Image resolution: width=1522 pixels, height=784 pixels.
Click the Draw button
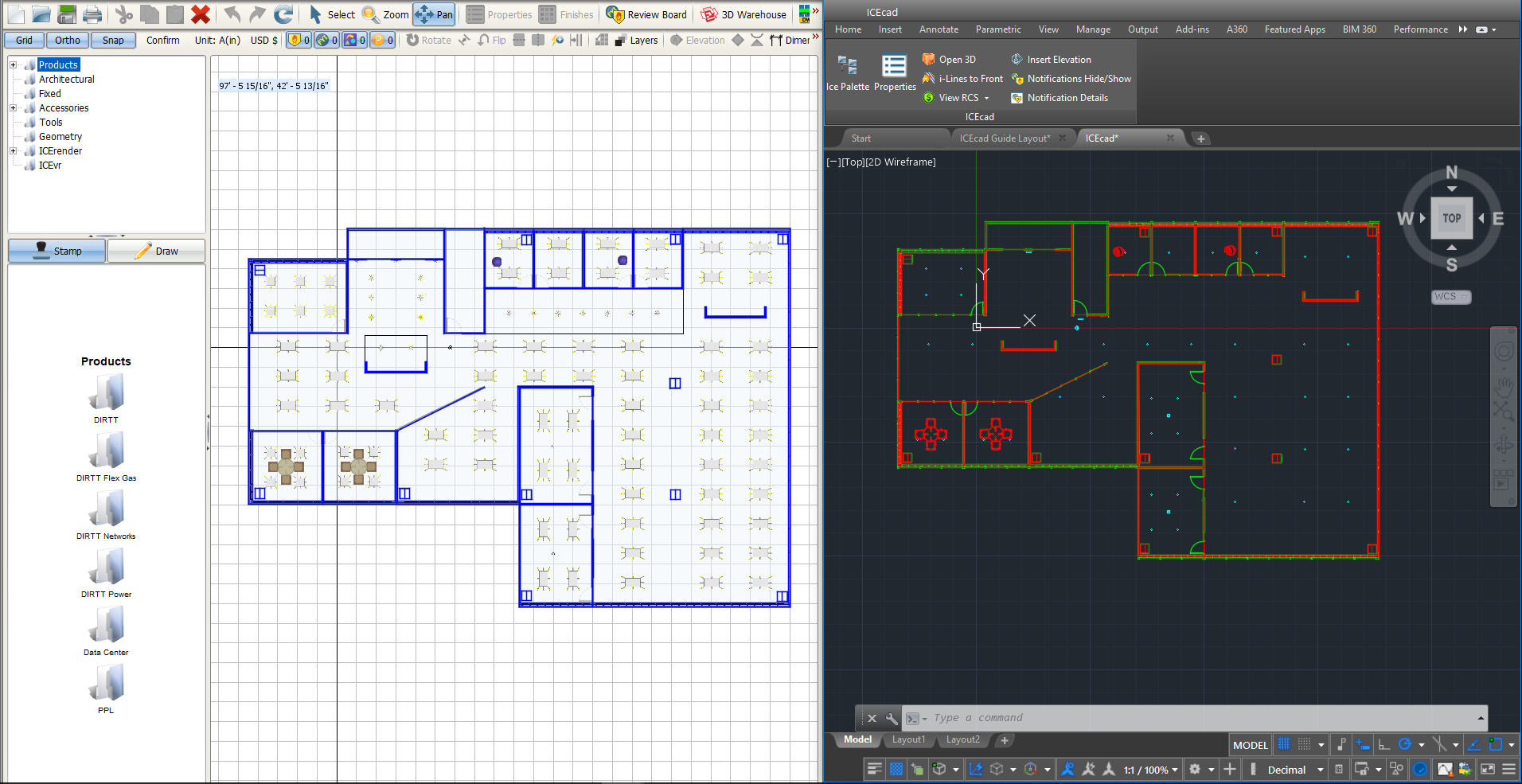coord(156,251)
